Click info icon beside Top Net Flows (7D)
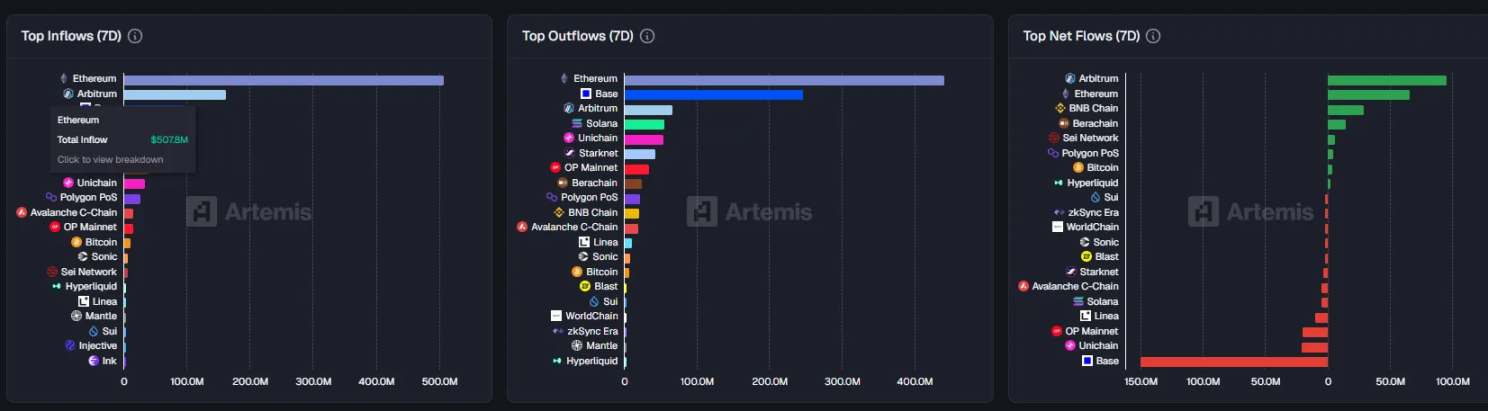The width and height of the screenshot is (1488, 411). 1153,36
